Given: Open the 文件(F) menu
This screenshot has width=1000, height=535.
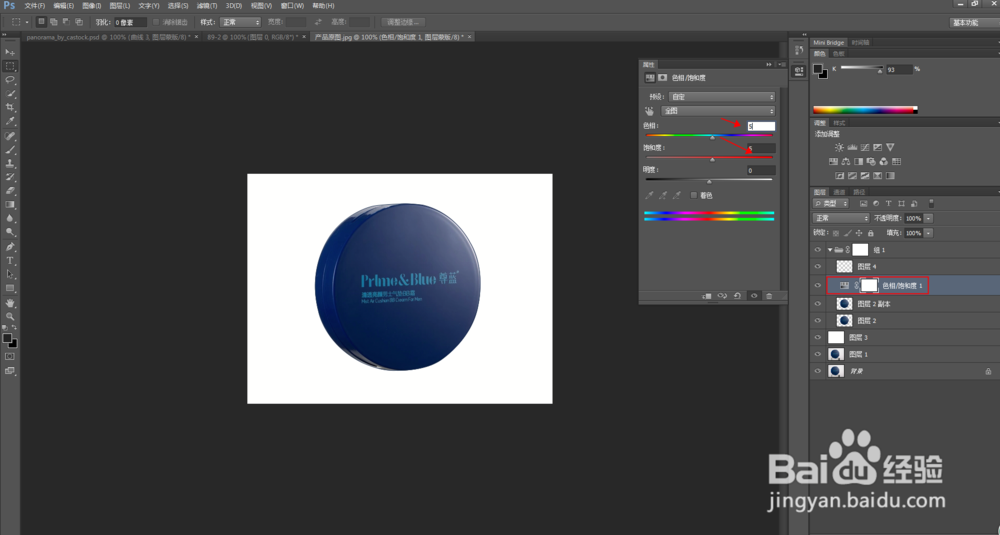Looking at the screenshot, I should point(34,6).
